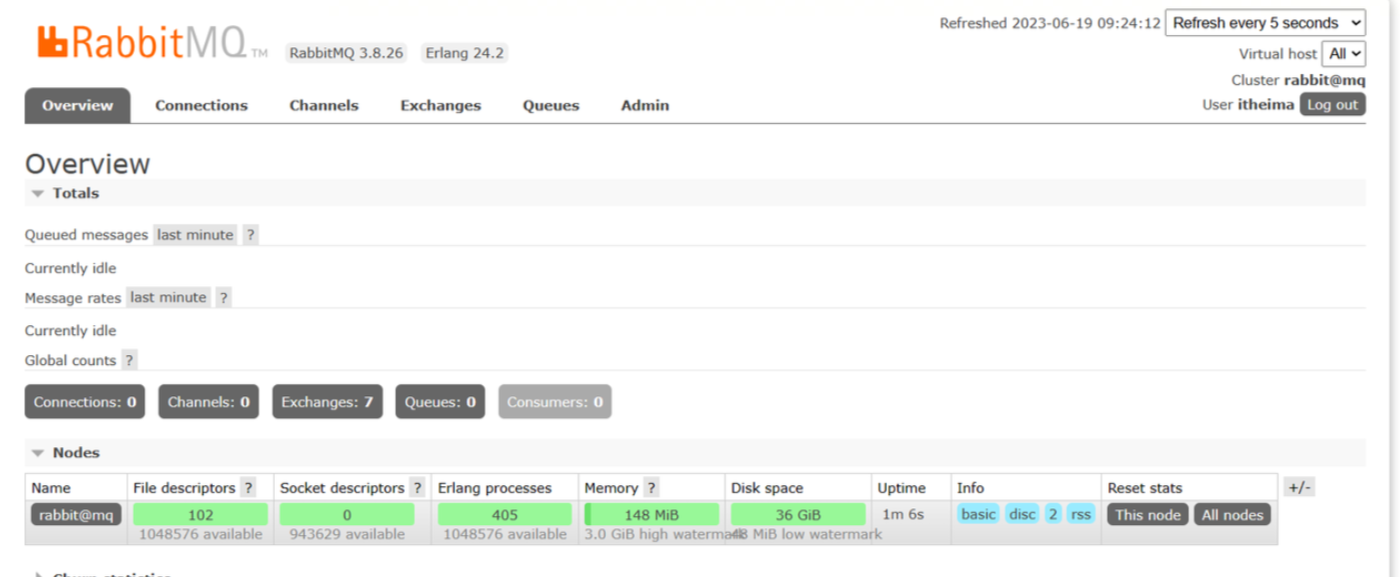Click help icon for Memory column
The image size is (1400, 577).
coord(651,488)
